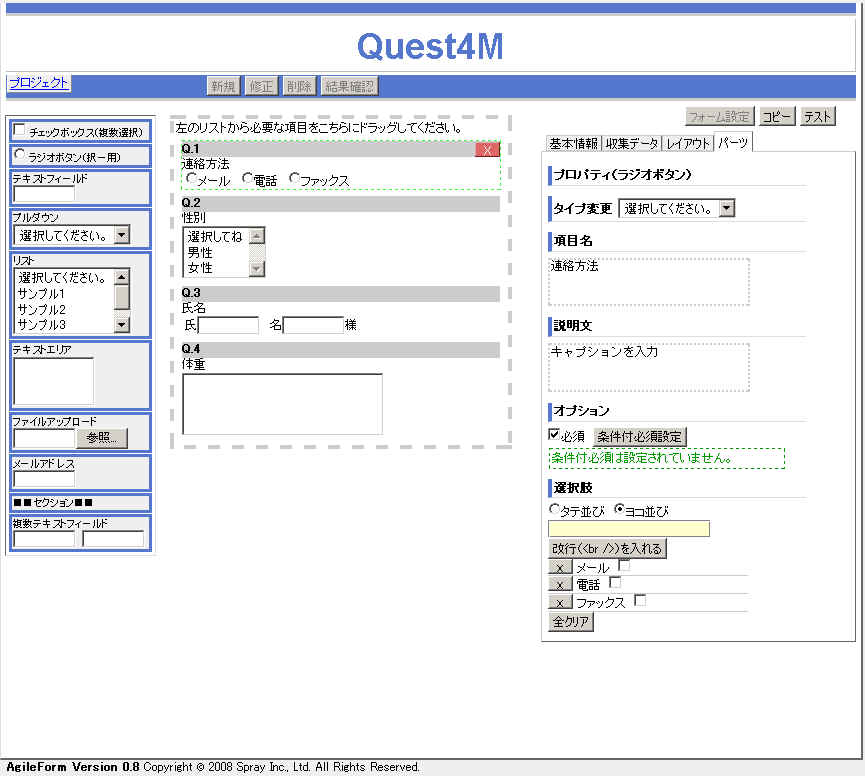The image size is (865, 776).
Task: Click up arrow of Q.2 性別 list
Action: point(257,236)
